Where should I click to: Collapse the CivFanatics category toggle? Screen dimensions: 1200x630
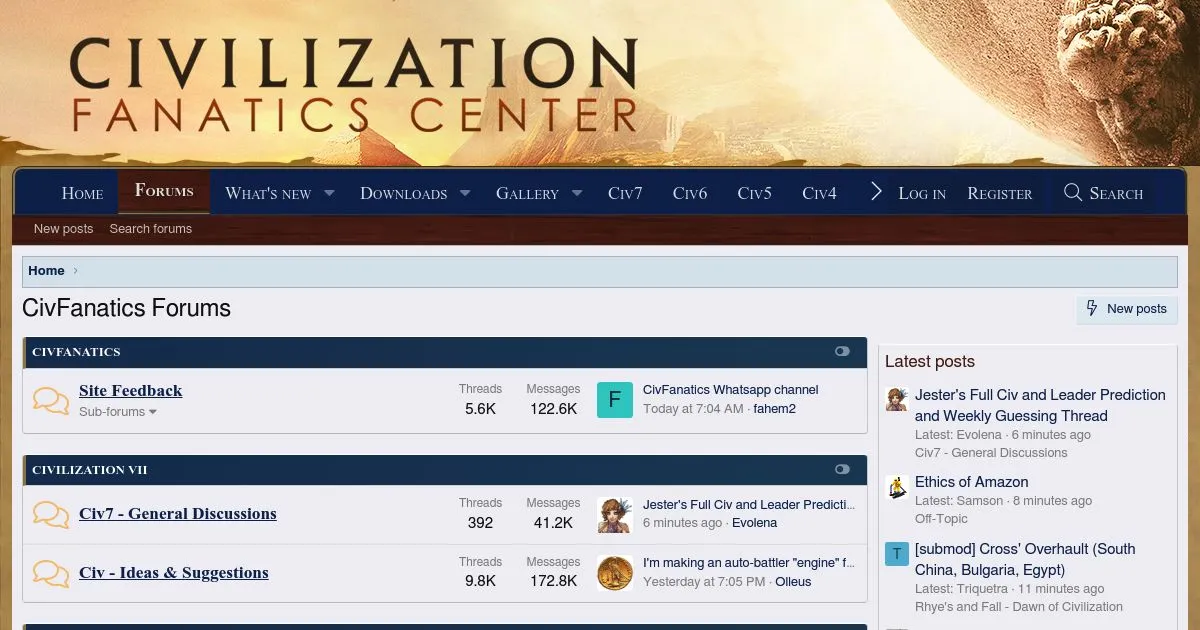point(843,352)
